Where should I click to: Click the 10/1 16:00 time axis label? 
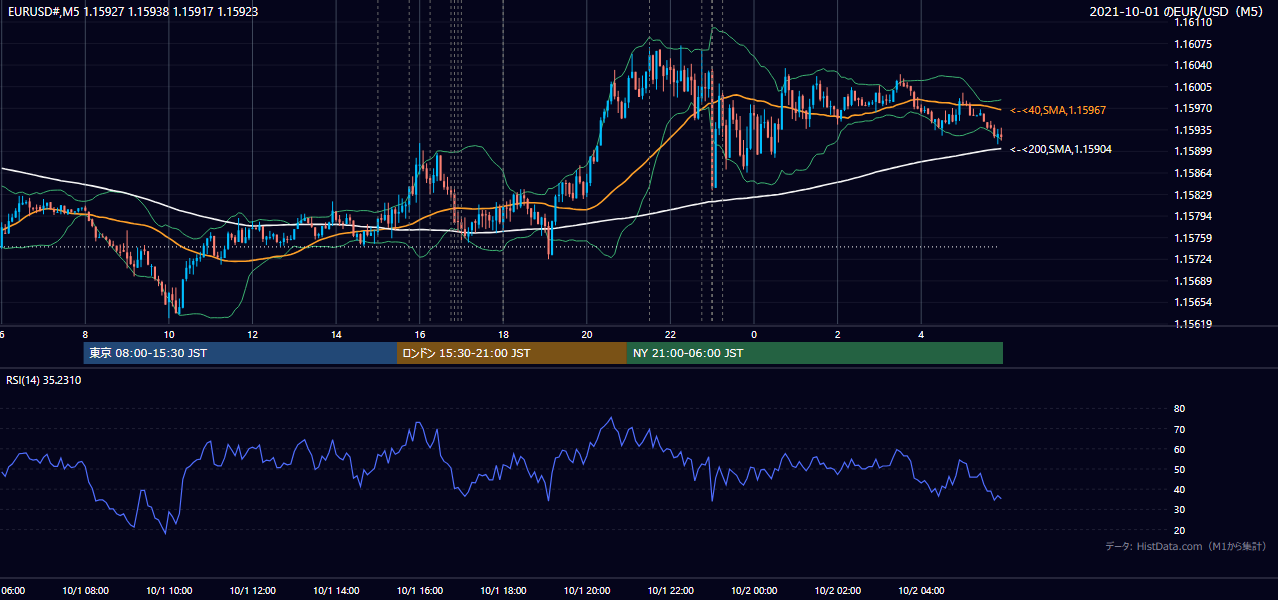click(x=420, y=590)
